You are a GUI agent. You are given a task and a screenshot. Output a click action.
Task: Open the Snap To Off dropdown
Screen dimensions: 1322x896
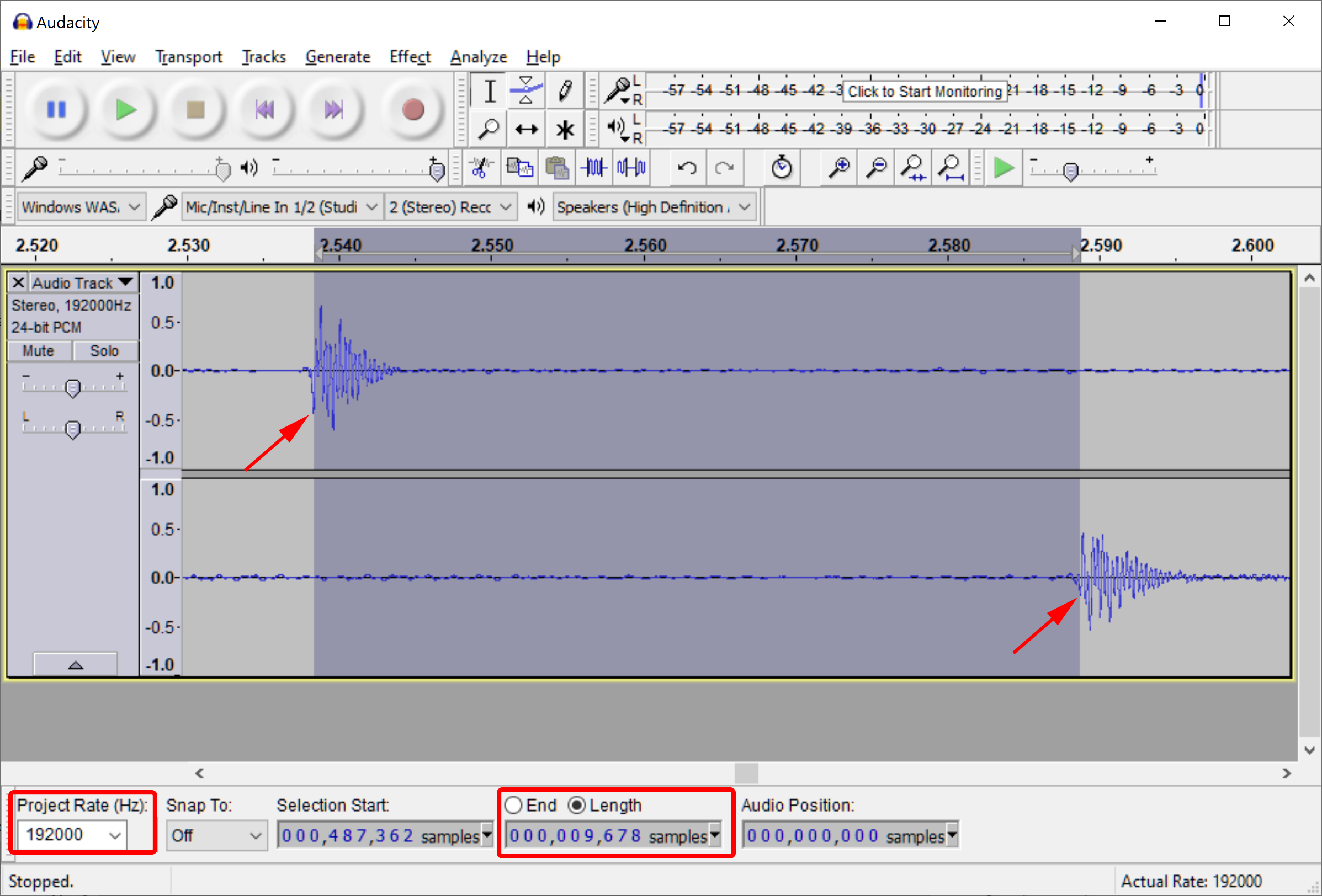coord(217,835)
